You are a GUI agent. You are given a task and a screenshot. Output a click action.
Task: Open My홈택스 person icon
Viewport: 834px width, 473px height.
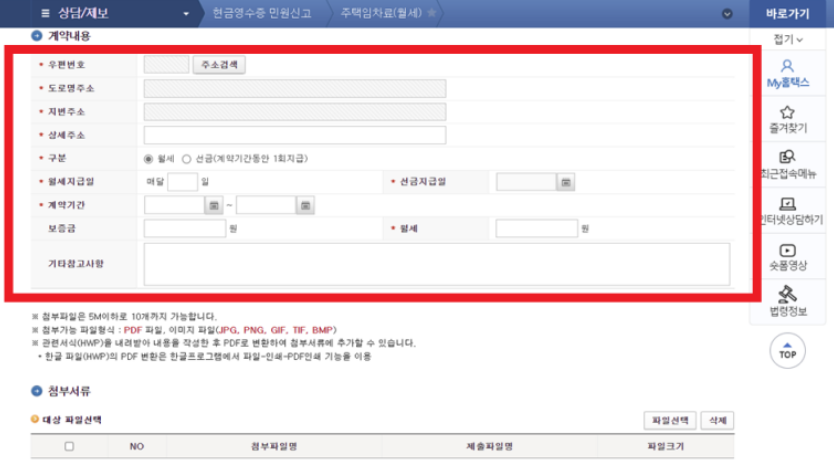787,66
